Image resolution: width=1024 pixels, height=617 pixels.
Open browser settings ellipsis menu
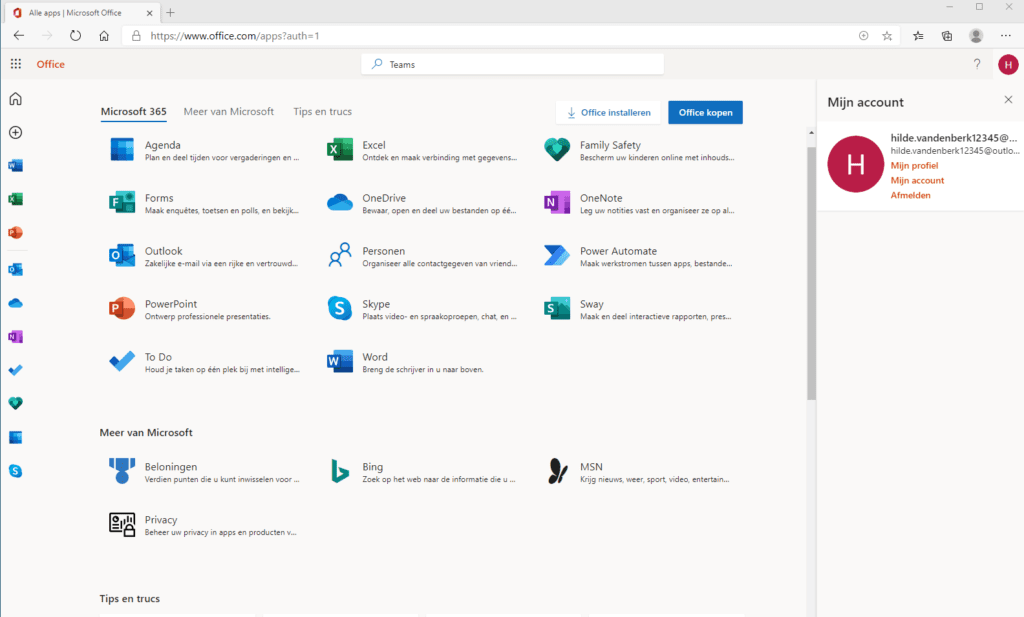1006,36
